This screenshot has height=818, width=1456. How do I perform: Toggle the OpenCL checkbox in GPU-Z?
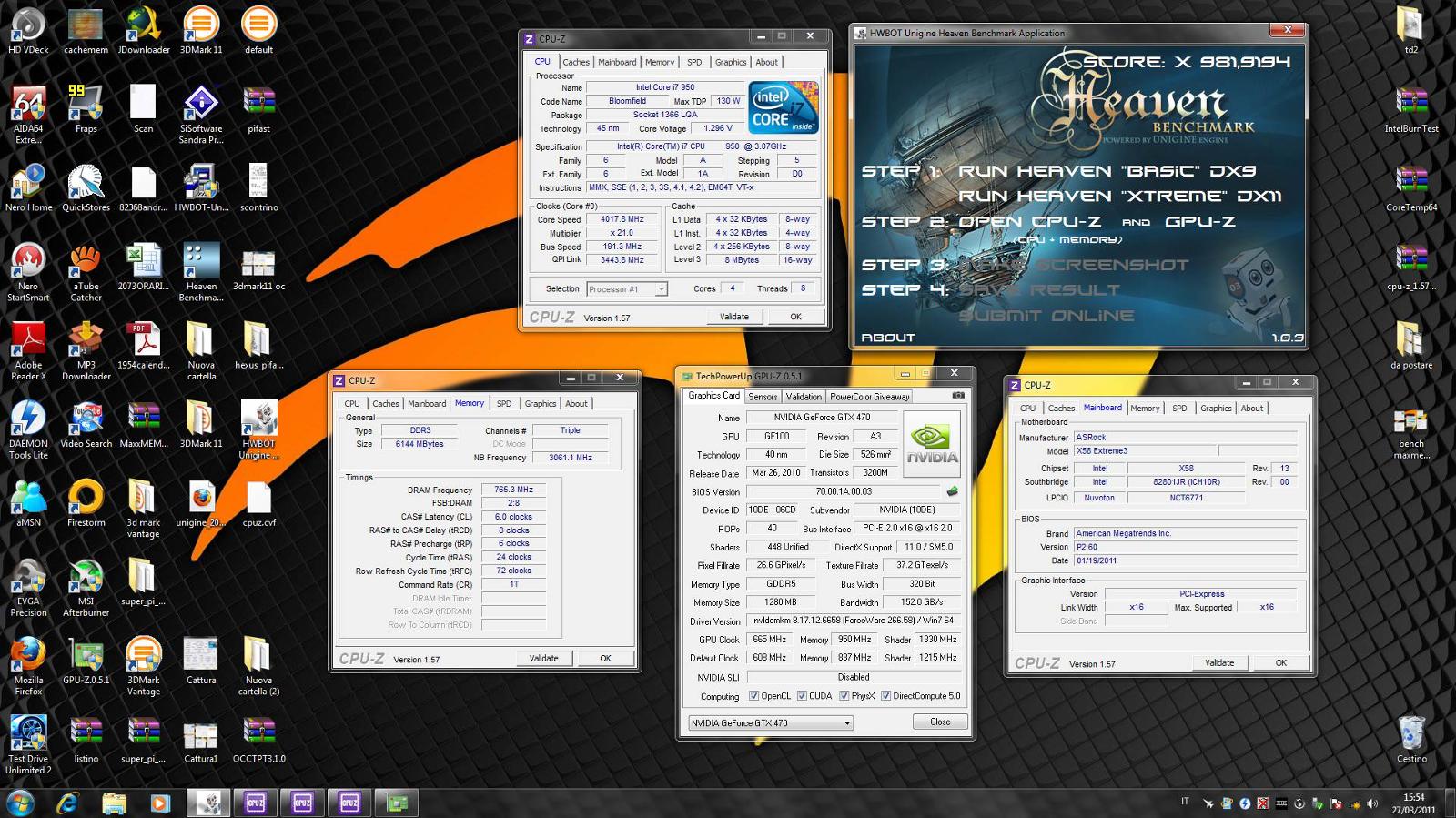pyautogui.click(x=753, y=696)
